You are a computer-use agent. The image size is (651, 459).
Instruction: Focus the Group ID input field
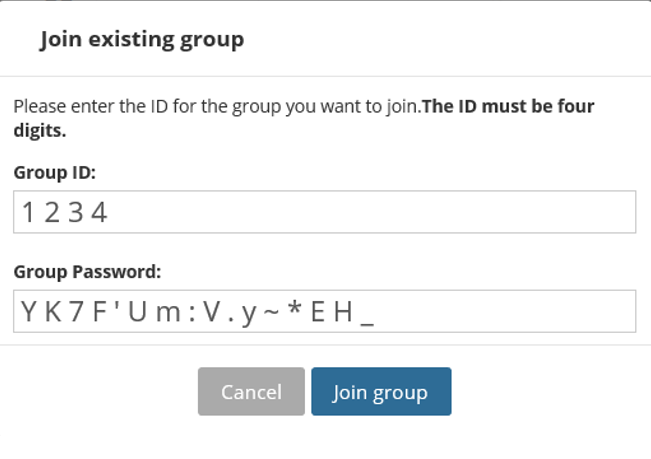coord(325,212)
